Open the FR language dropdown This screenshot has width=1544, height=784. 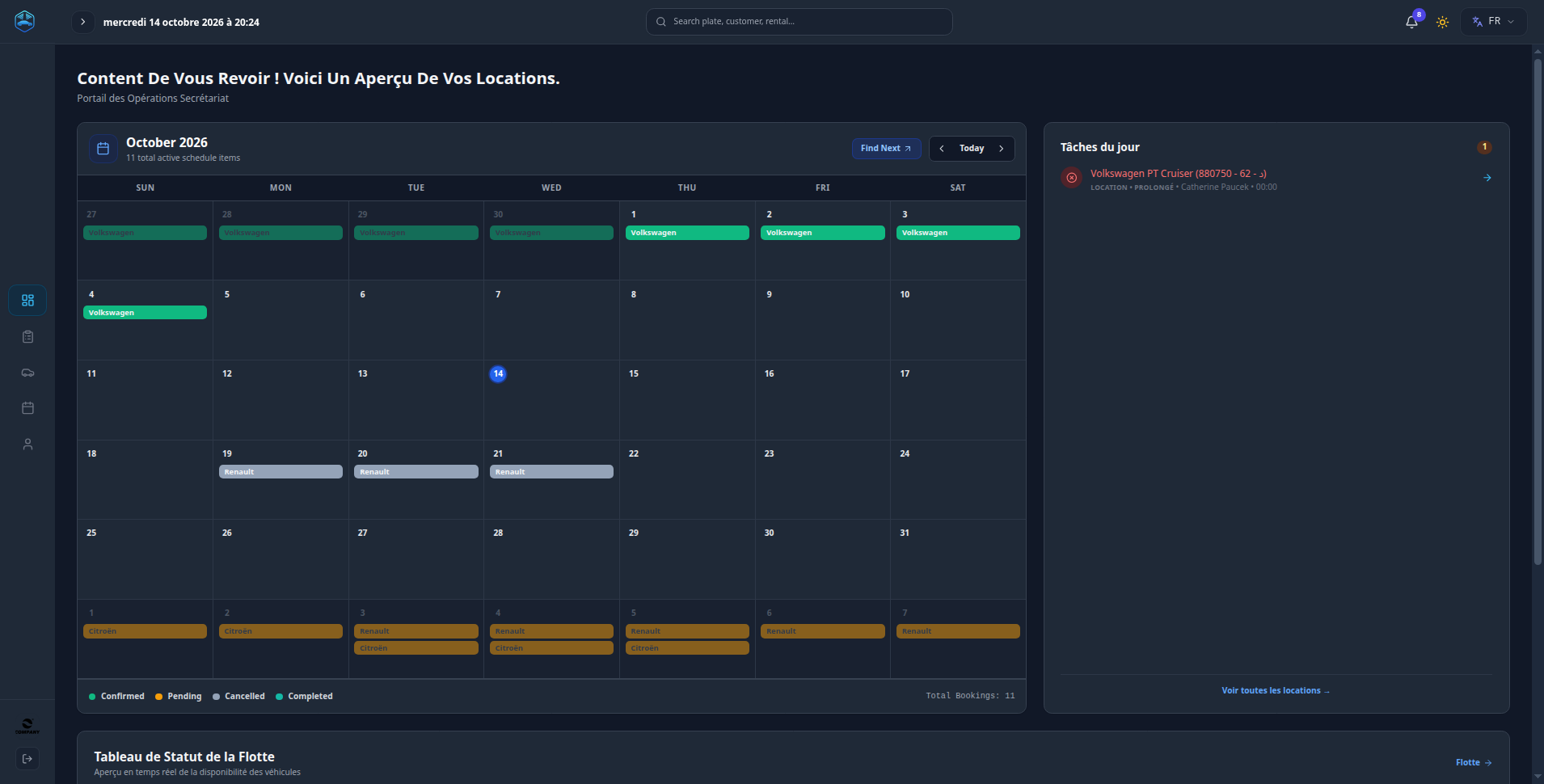click(1493, 22)
